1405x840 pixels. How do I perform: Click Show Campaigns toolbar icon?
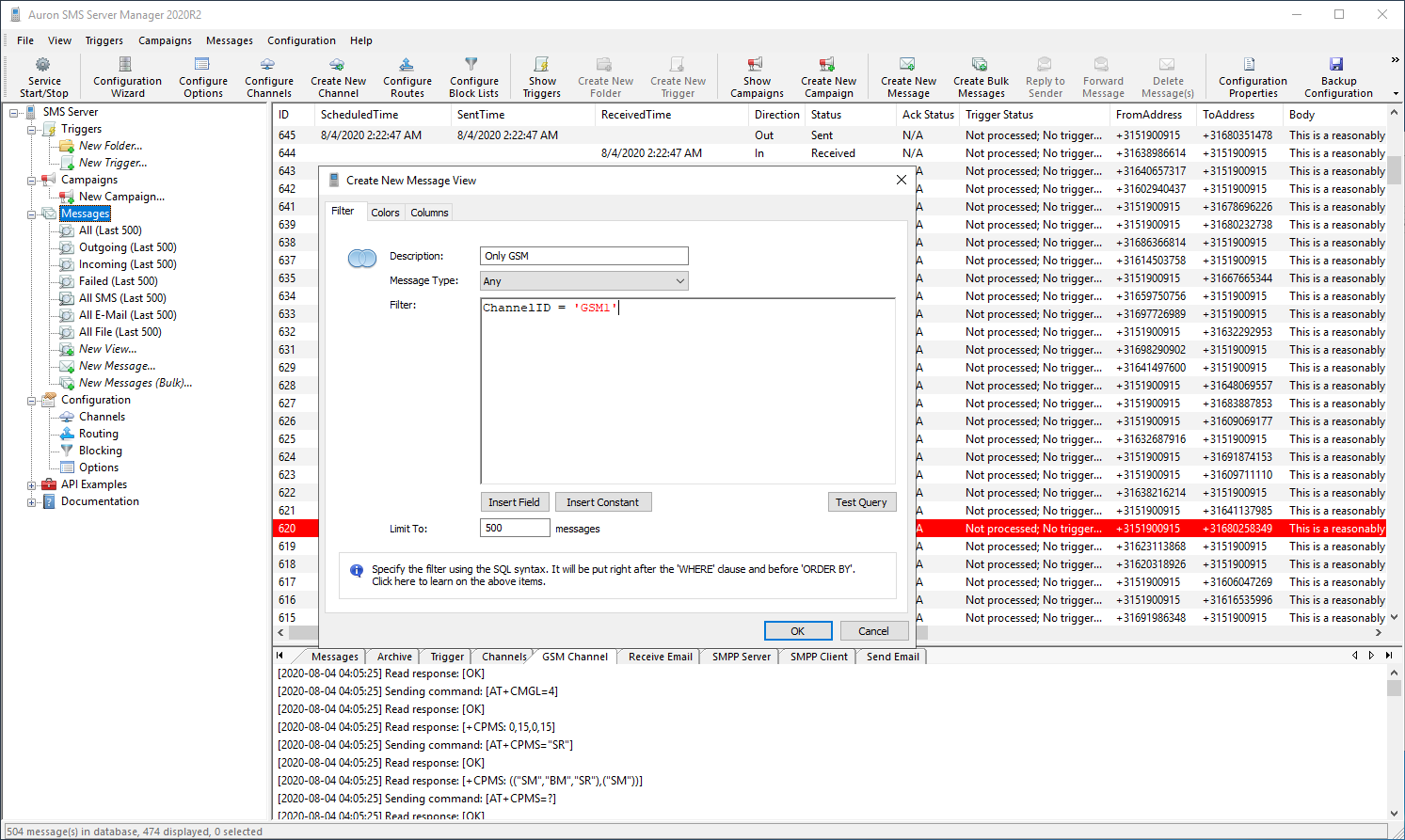pos(756,65)
